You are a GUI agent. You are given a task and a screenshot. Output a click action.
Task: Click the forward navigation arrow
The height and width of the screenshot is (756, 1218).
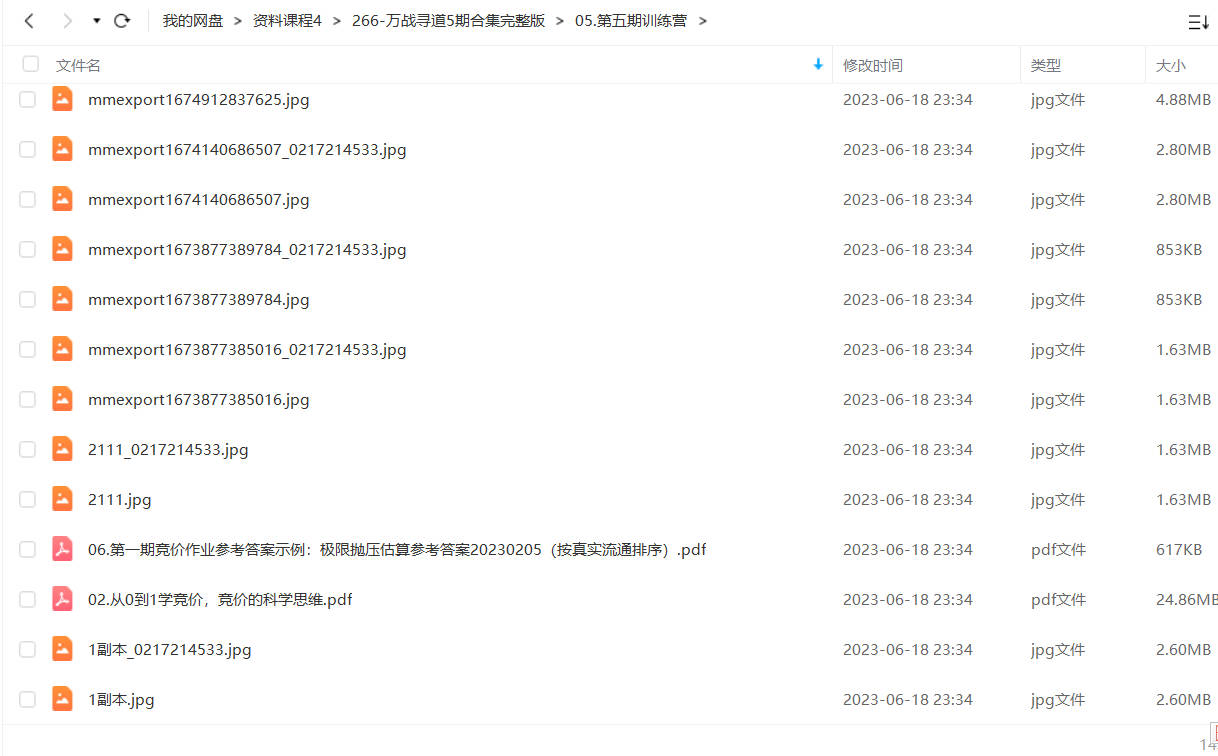click(x=67, y=20)
